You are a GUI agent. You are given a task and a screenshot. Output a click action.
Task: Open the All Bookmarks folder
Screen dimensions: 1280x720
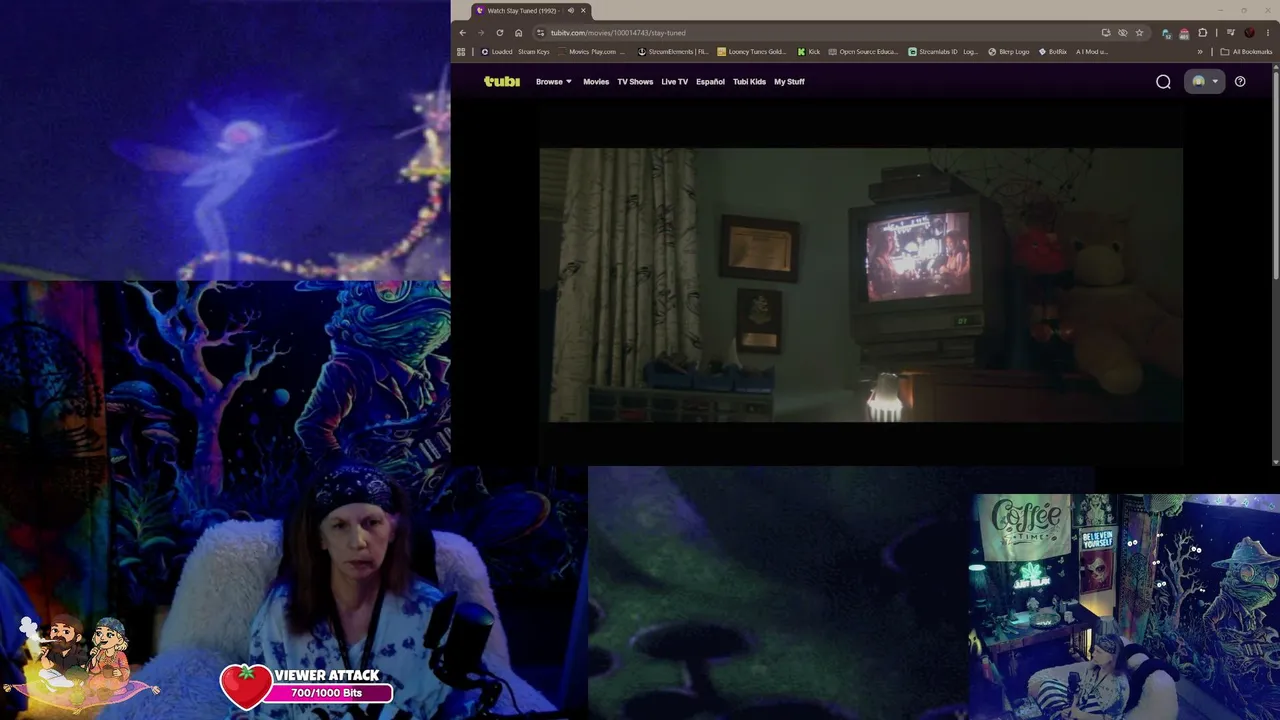1246,52
